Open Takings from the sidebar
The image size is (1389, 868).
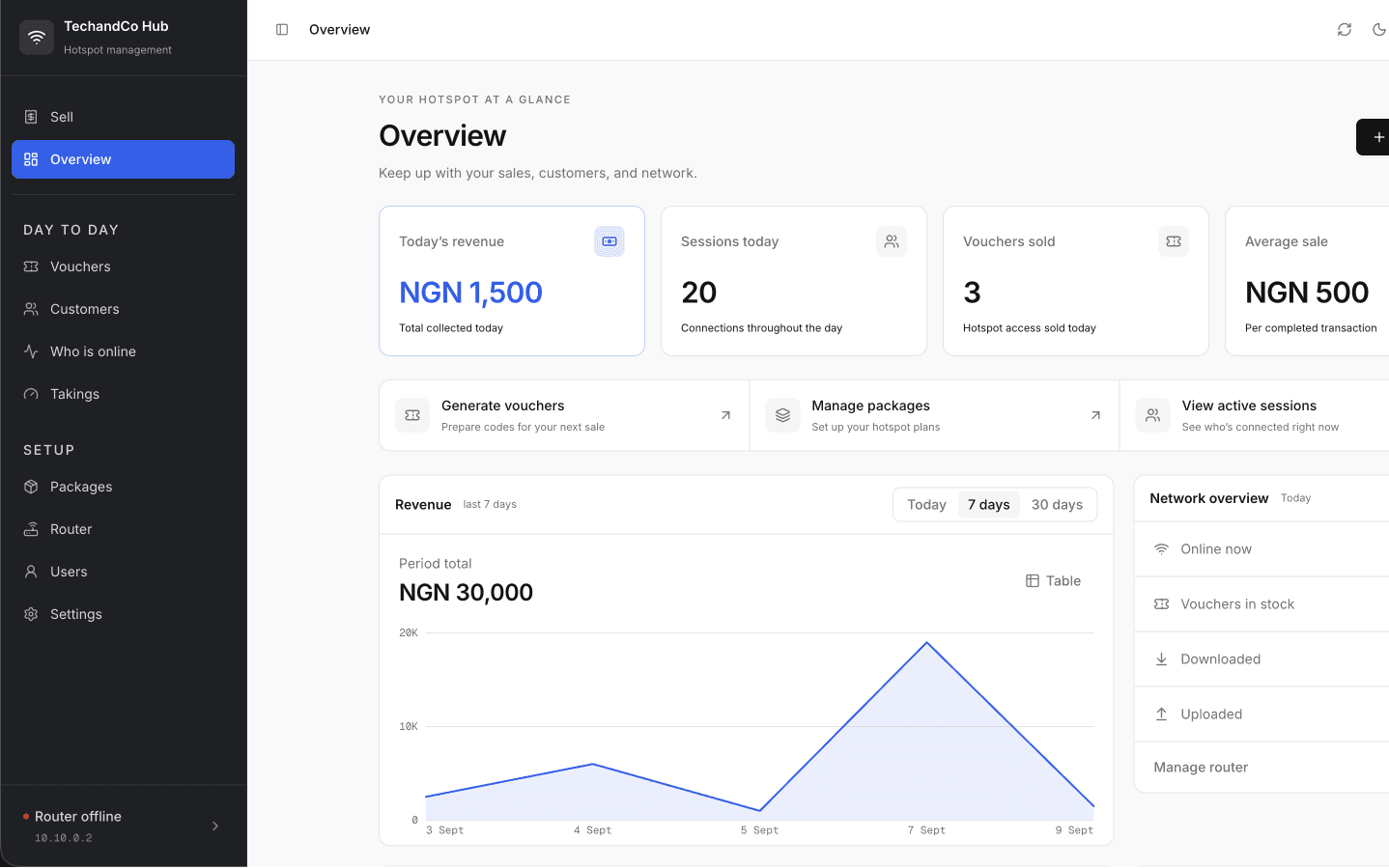[123, 394]
